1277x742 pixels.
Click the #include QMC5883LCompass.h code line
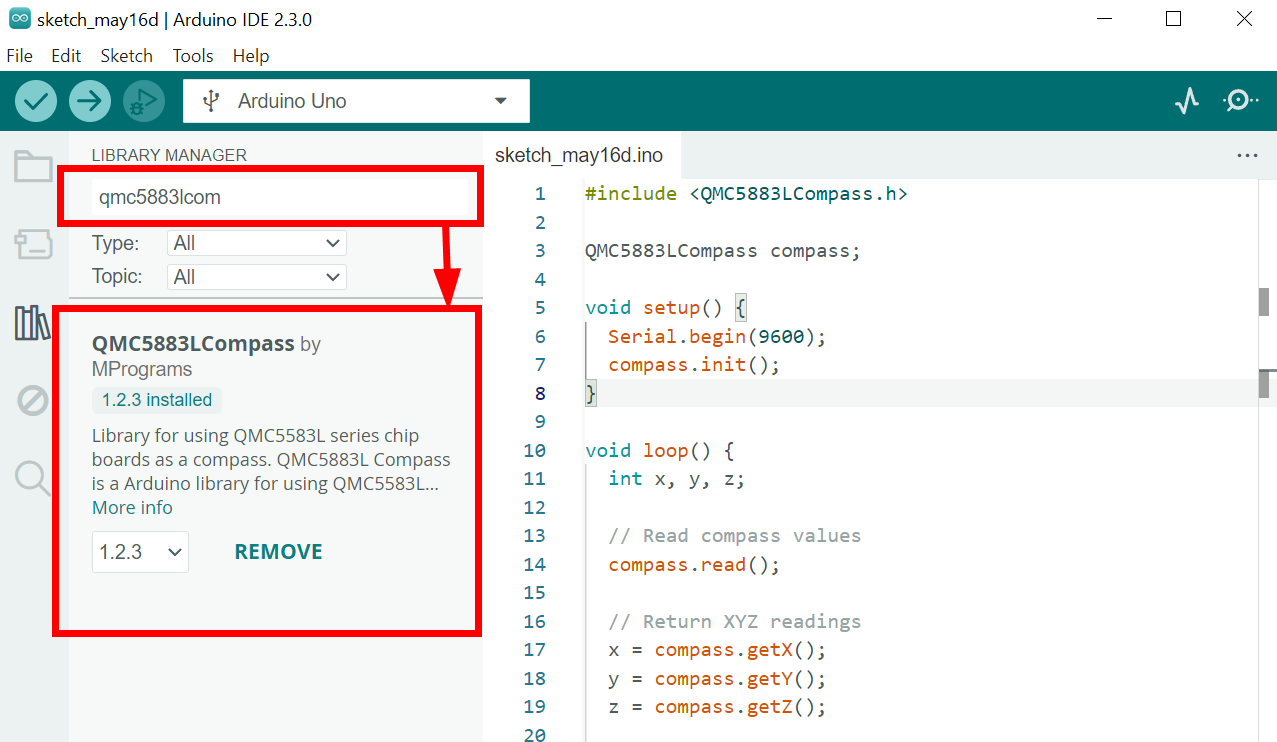coord(746,194)
